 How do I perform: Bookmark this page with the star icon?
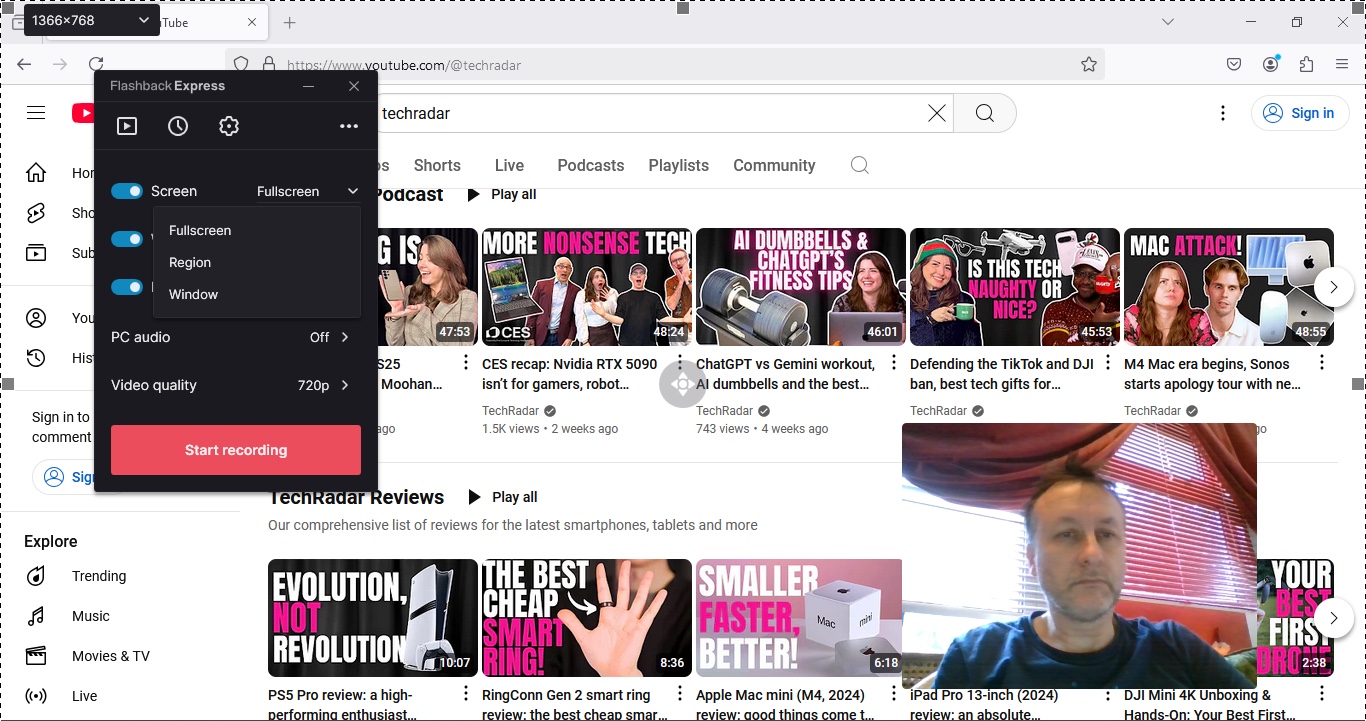pyautogui.click(x=1089, y=64)
